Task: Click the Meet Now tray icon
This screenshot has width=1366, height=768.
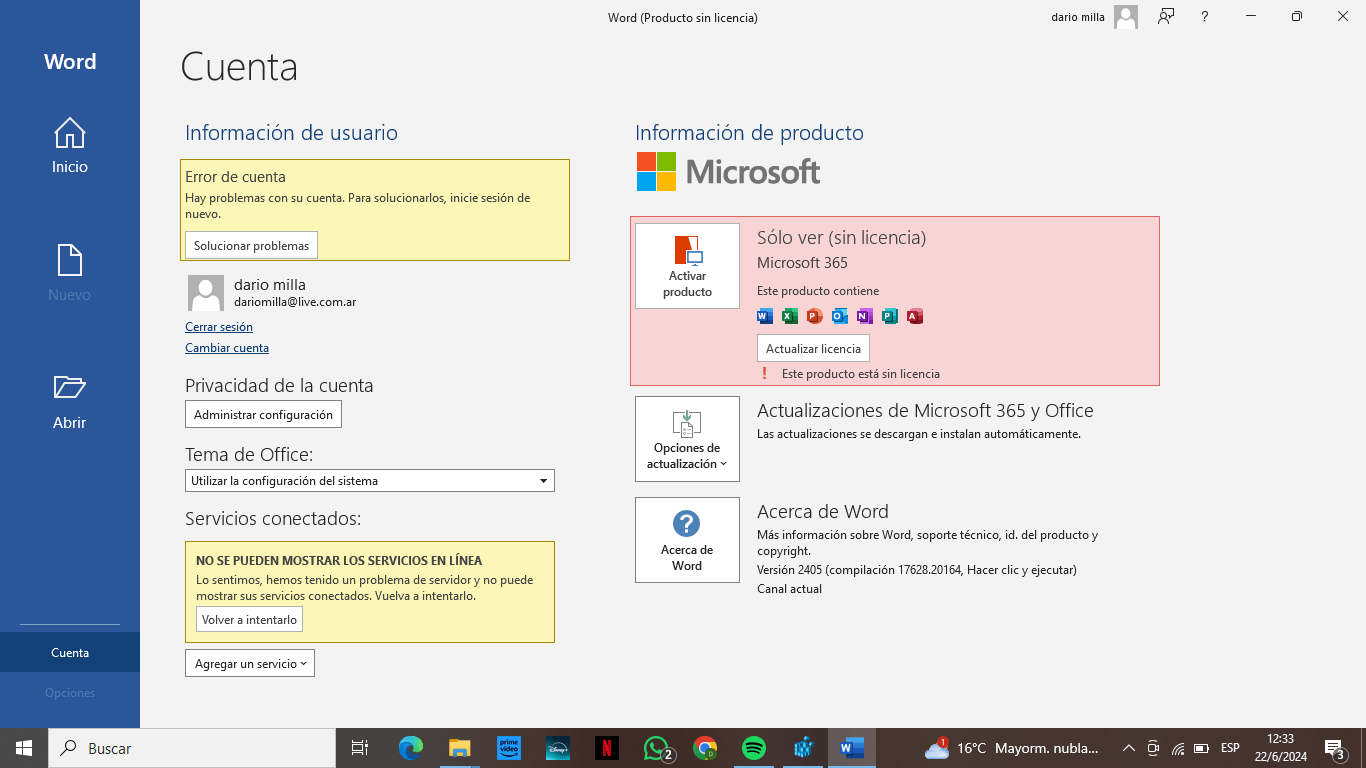Action: click(x=1153, y=748)
